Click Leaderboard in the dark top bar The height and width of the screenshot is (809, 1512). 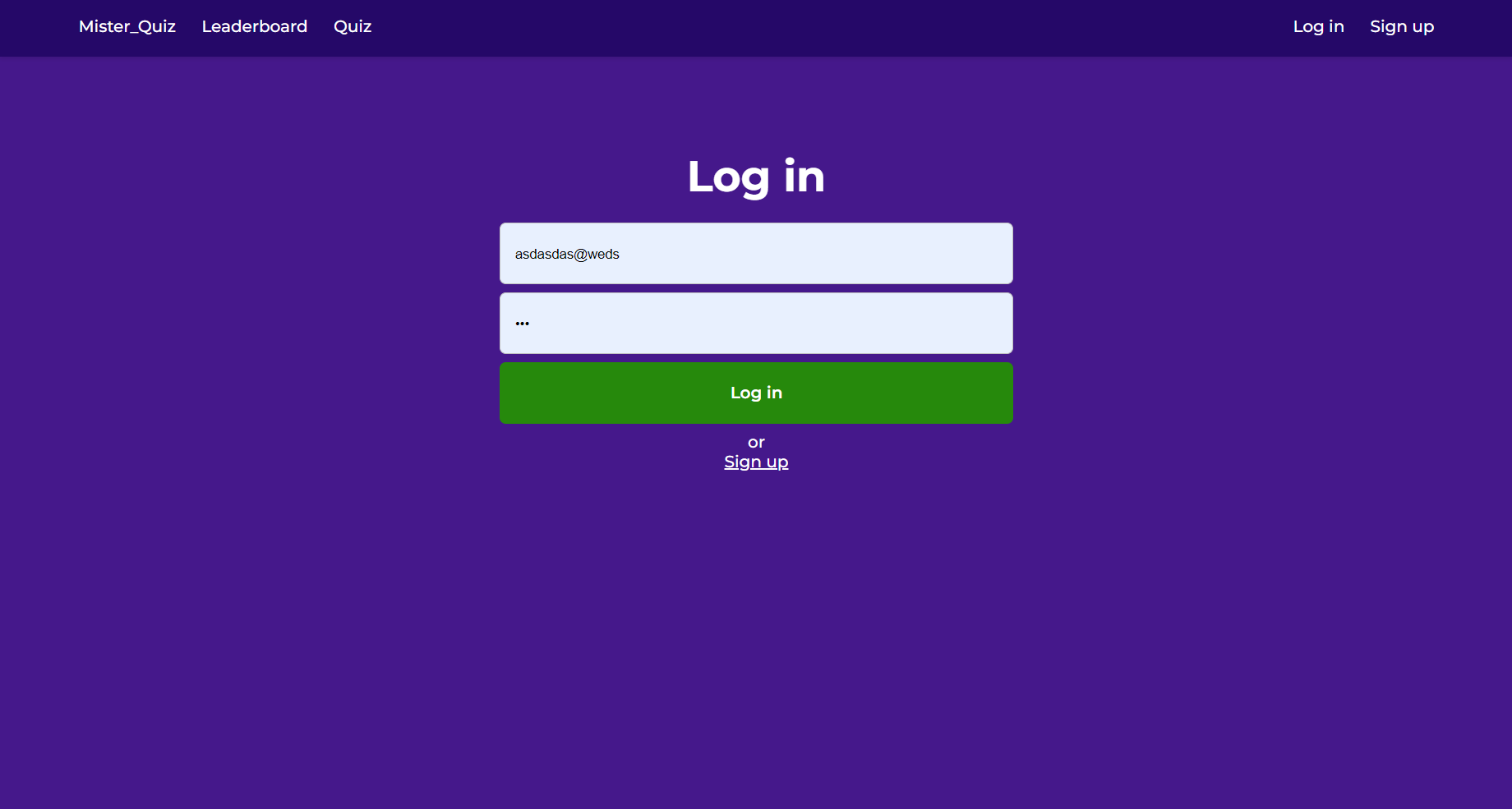[x=255, y=26]
